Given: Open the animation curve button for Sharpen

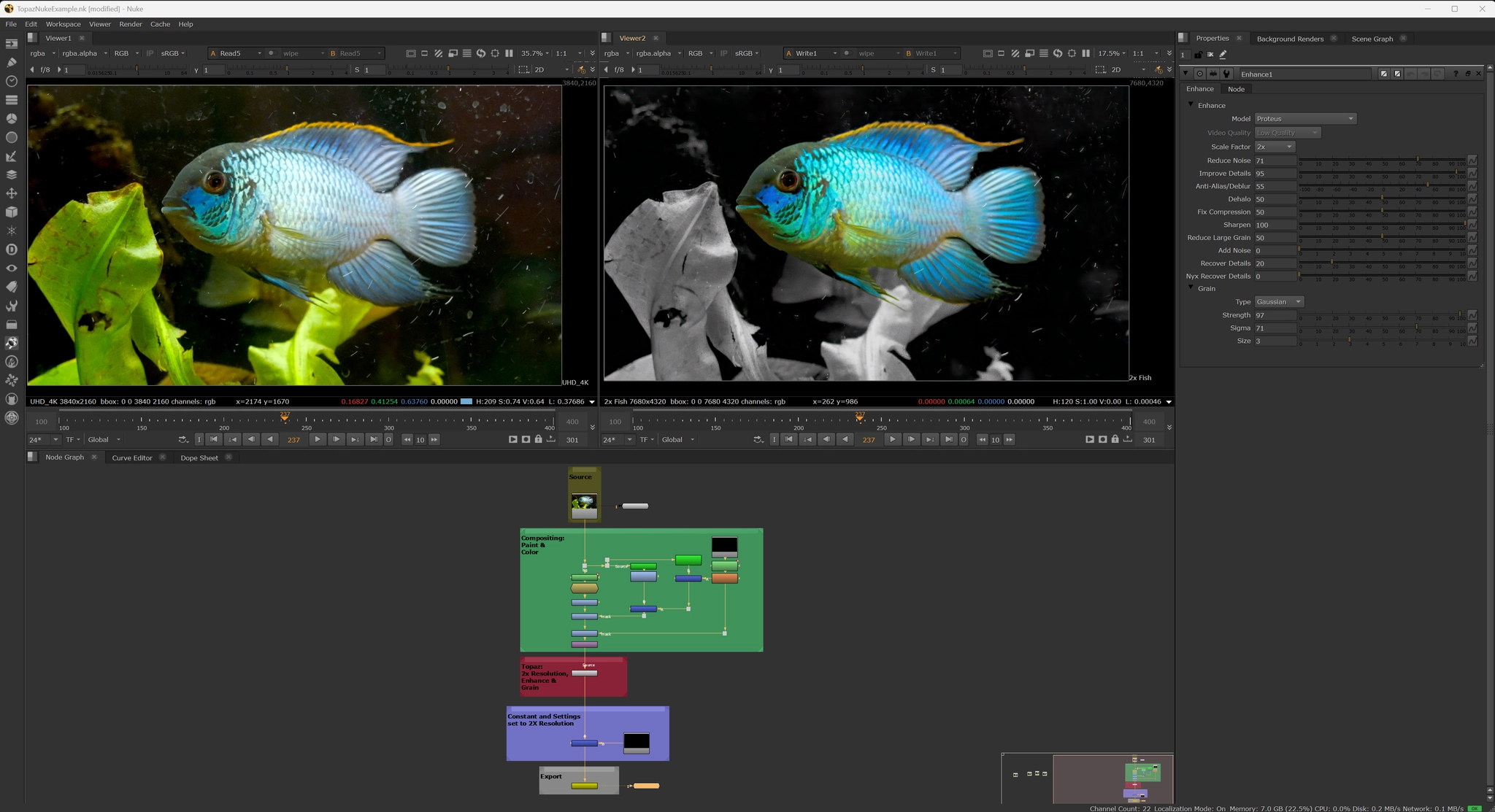Looking at the screenshot, I should tap(1472, 225).
